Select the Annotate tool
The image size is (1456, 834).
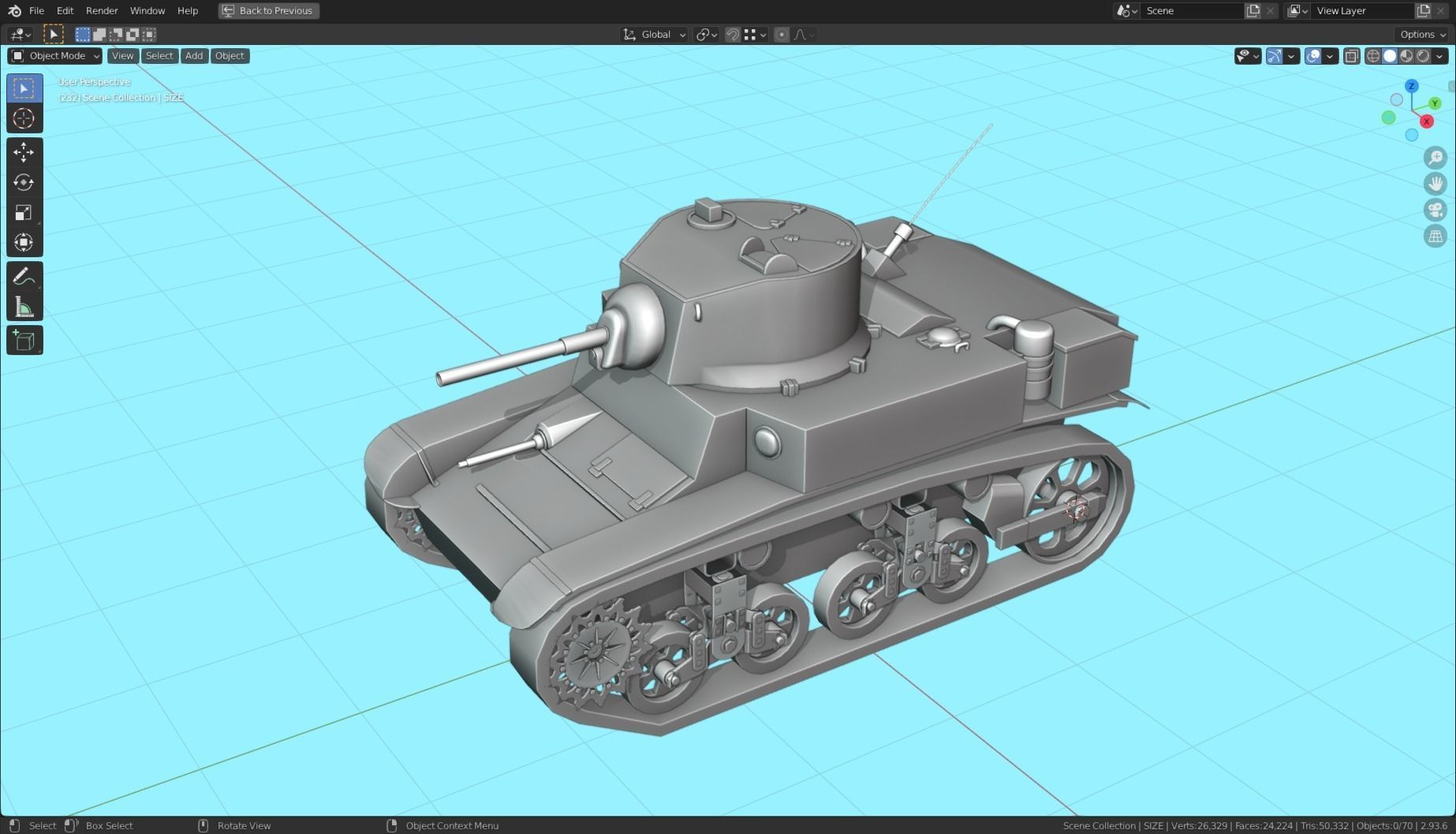click(x=24, y=277)
